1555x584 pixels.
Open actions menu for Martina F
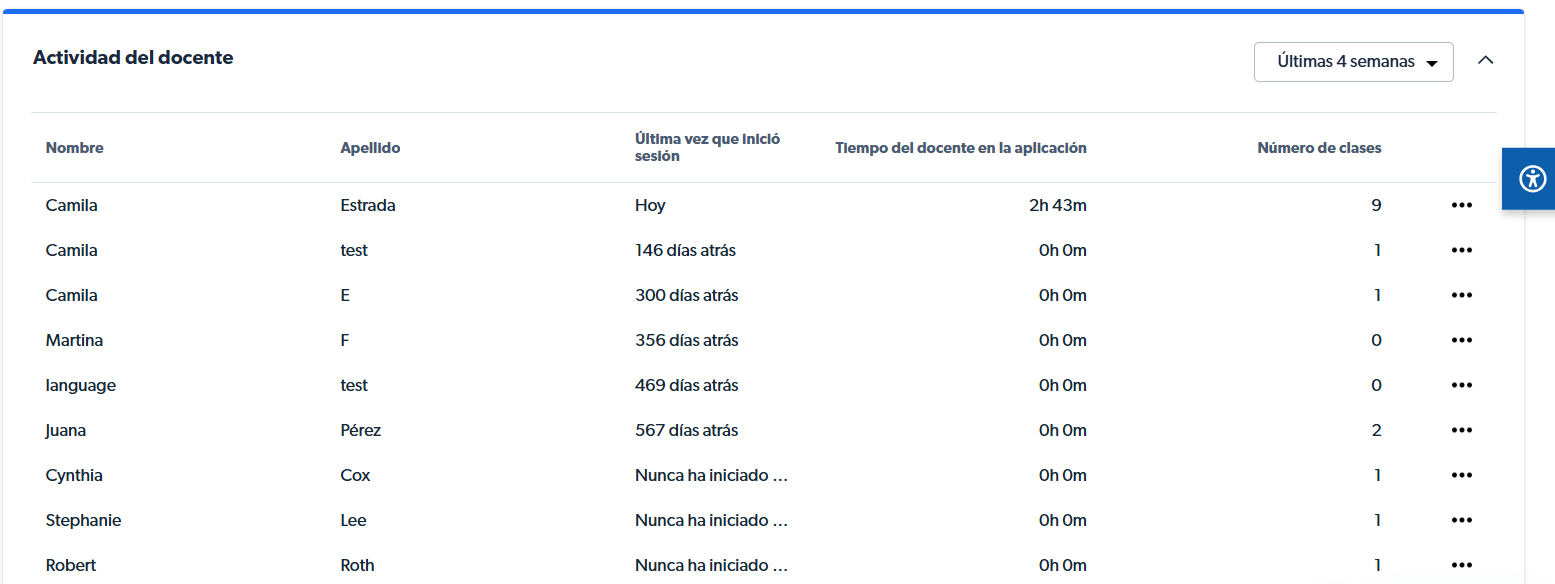tap(1461, 340)
